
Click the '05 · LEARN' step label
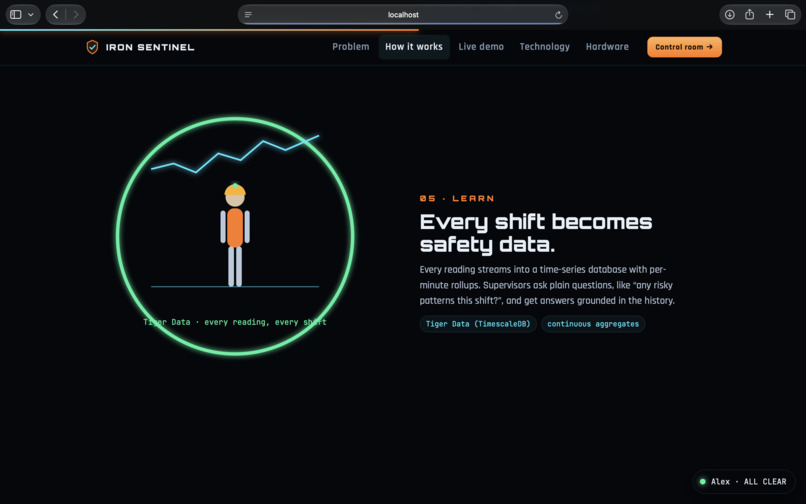coord(457,199)
